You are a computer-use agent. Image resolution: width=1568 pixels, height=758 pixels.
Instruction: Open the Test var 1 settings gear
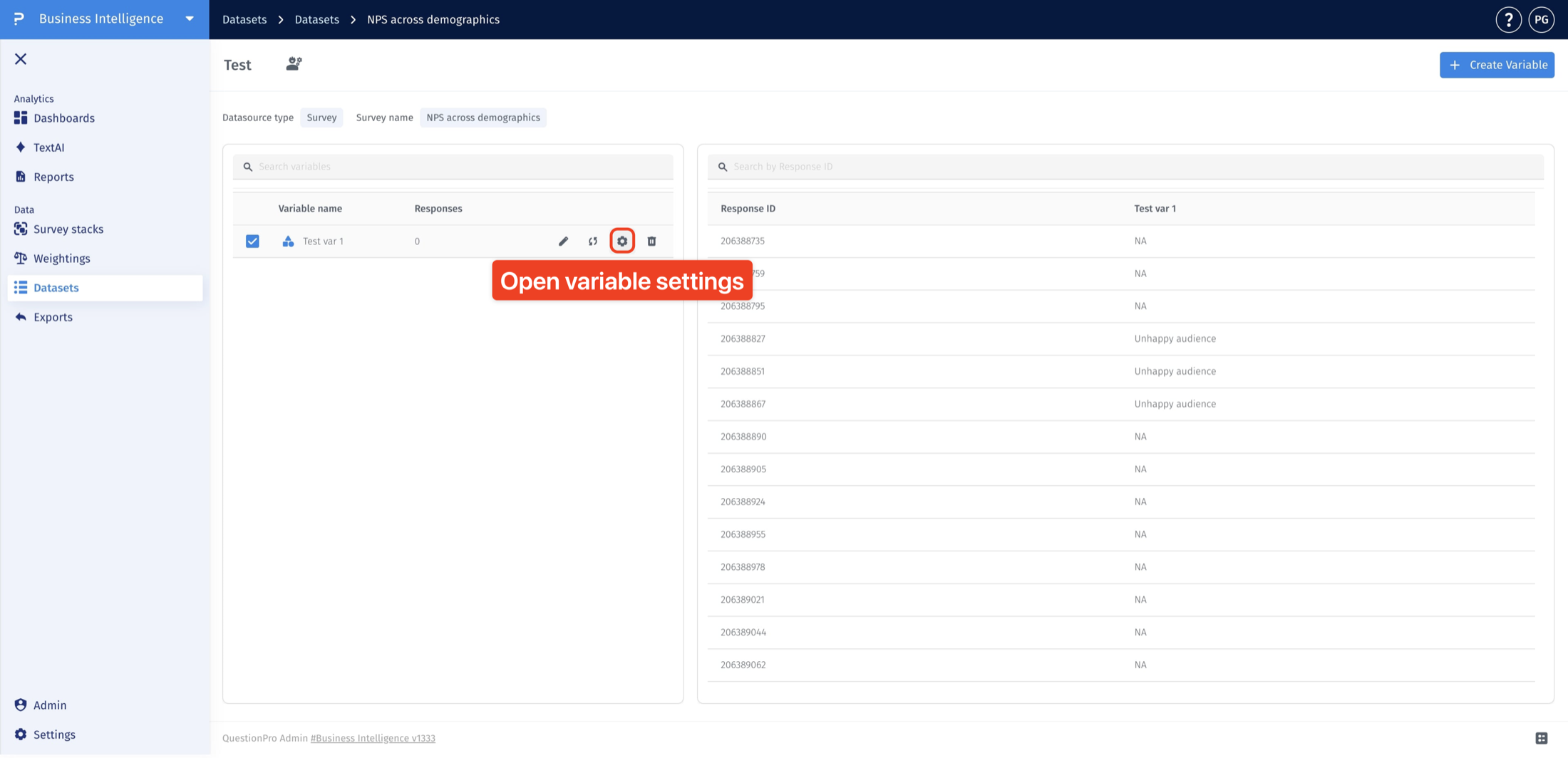pyautogui.click(x=622, y=242)
